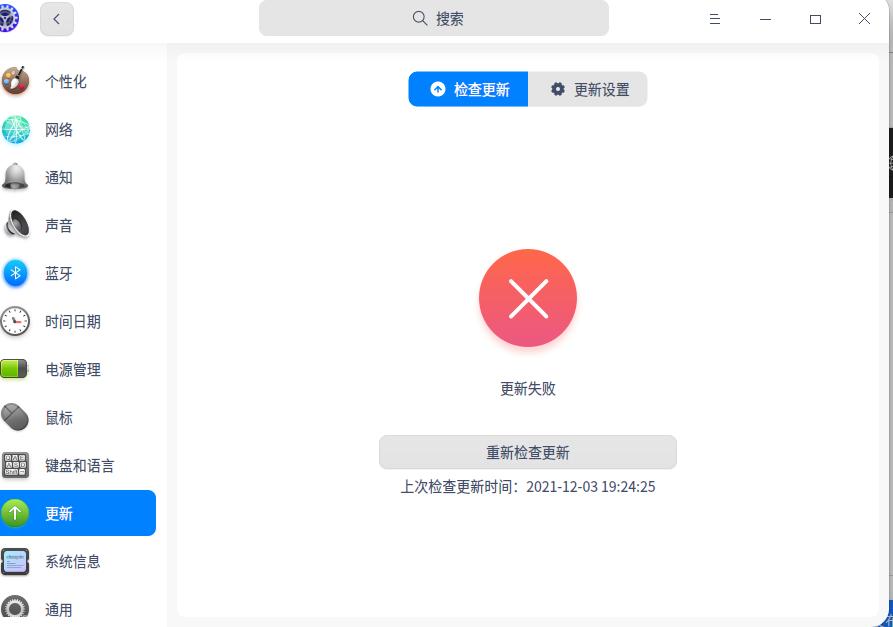Click the control center logo icon
Viewport: 893px width, 627px height.
point(10,18)
